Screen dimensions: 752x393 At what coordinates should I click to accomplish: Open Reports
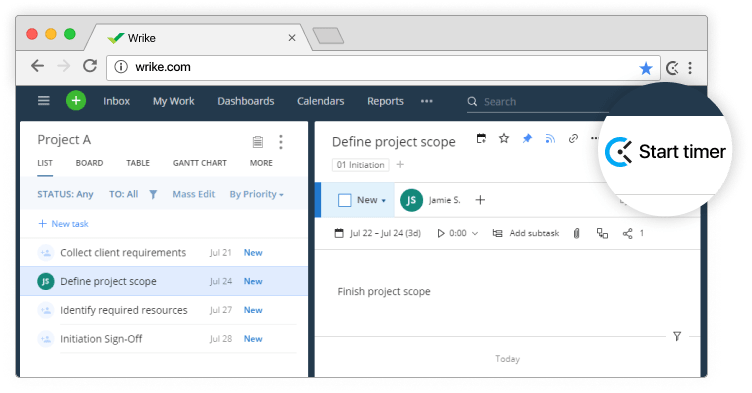point(385,101)
